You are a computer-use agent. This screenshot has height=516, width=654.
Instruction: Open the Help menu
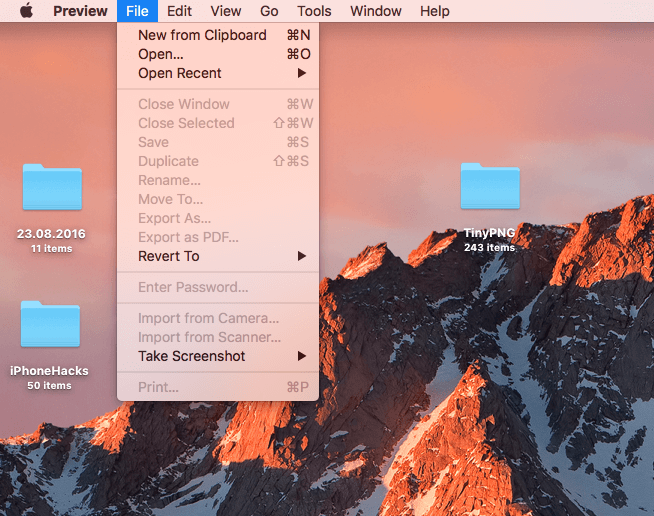[434, 11]
